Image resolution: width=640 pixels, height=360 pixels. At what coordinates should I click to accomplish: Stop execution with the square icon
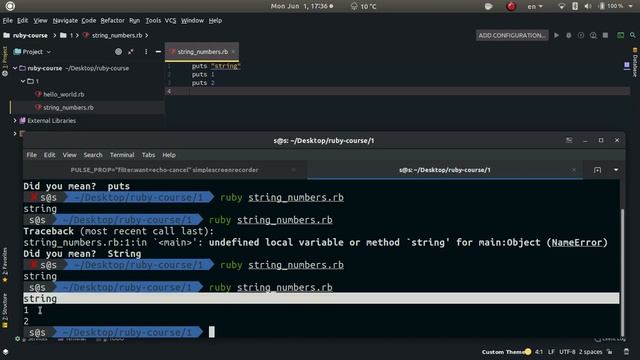[605, 36]
